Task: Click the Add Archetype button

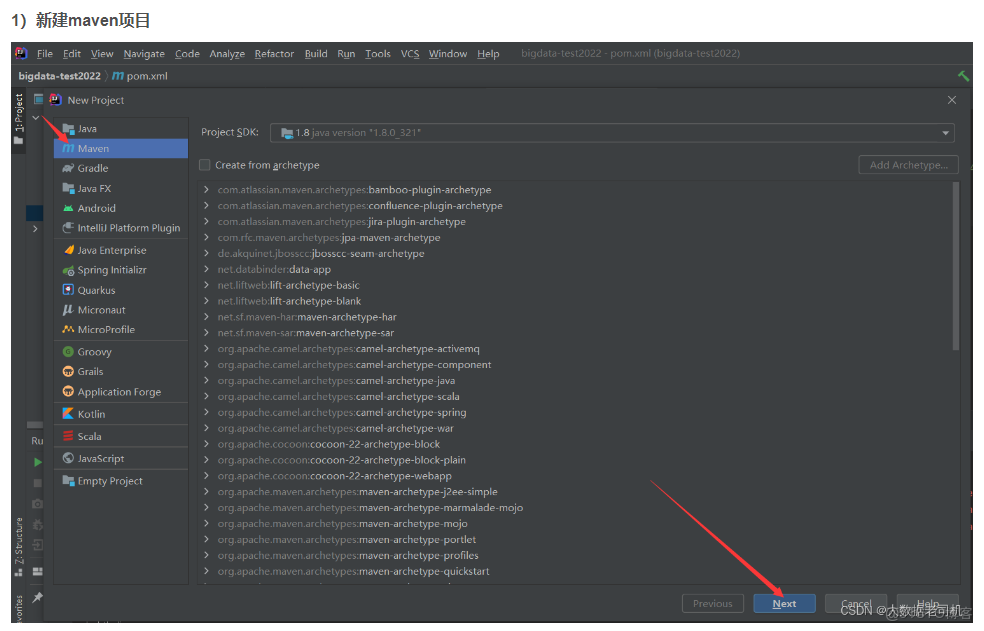Action: pos(908,164)
